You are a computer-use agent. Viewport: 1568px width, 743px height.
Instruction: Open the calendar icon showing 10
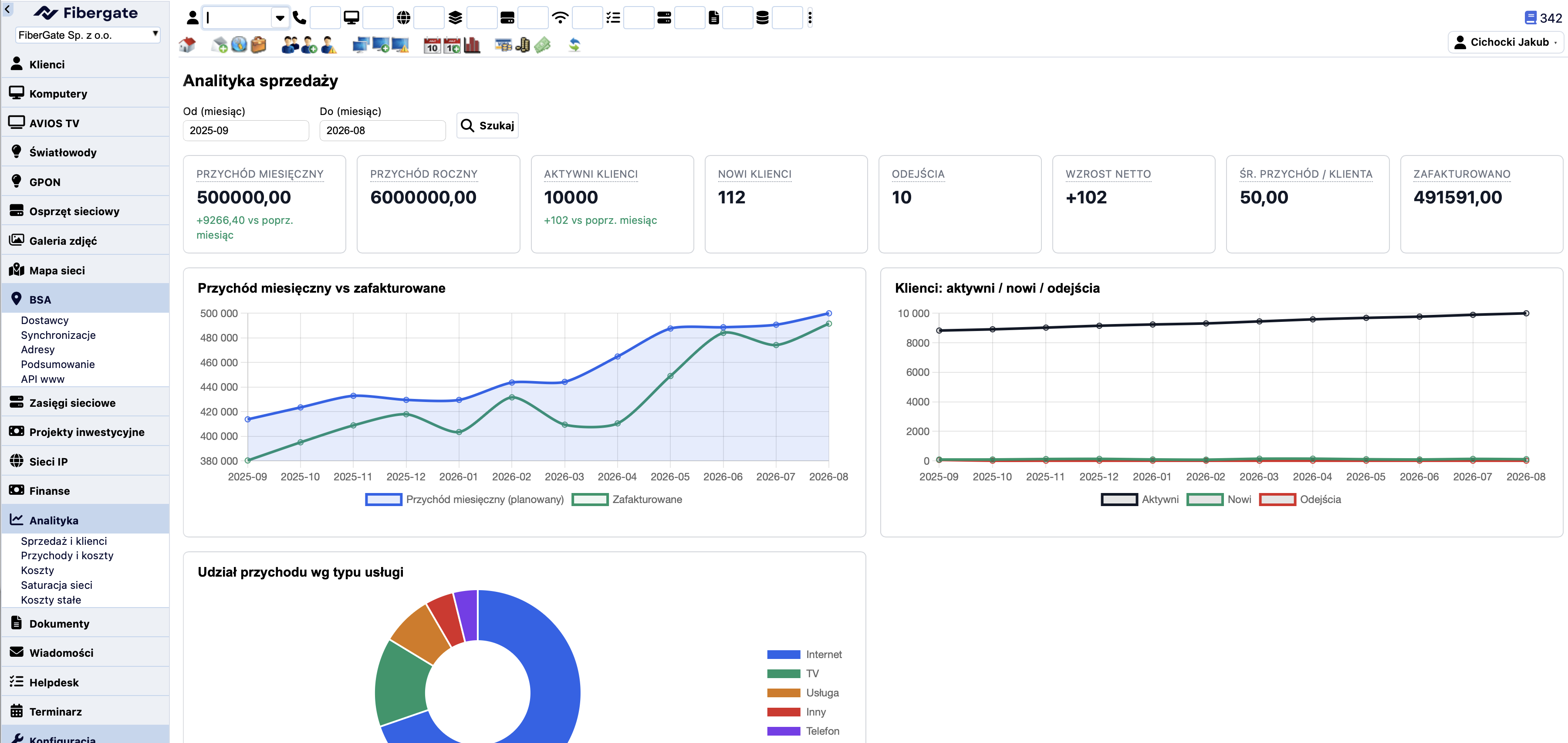(432, 45)
